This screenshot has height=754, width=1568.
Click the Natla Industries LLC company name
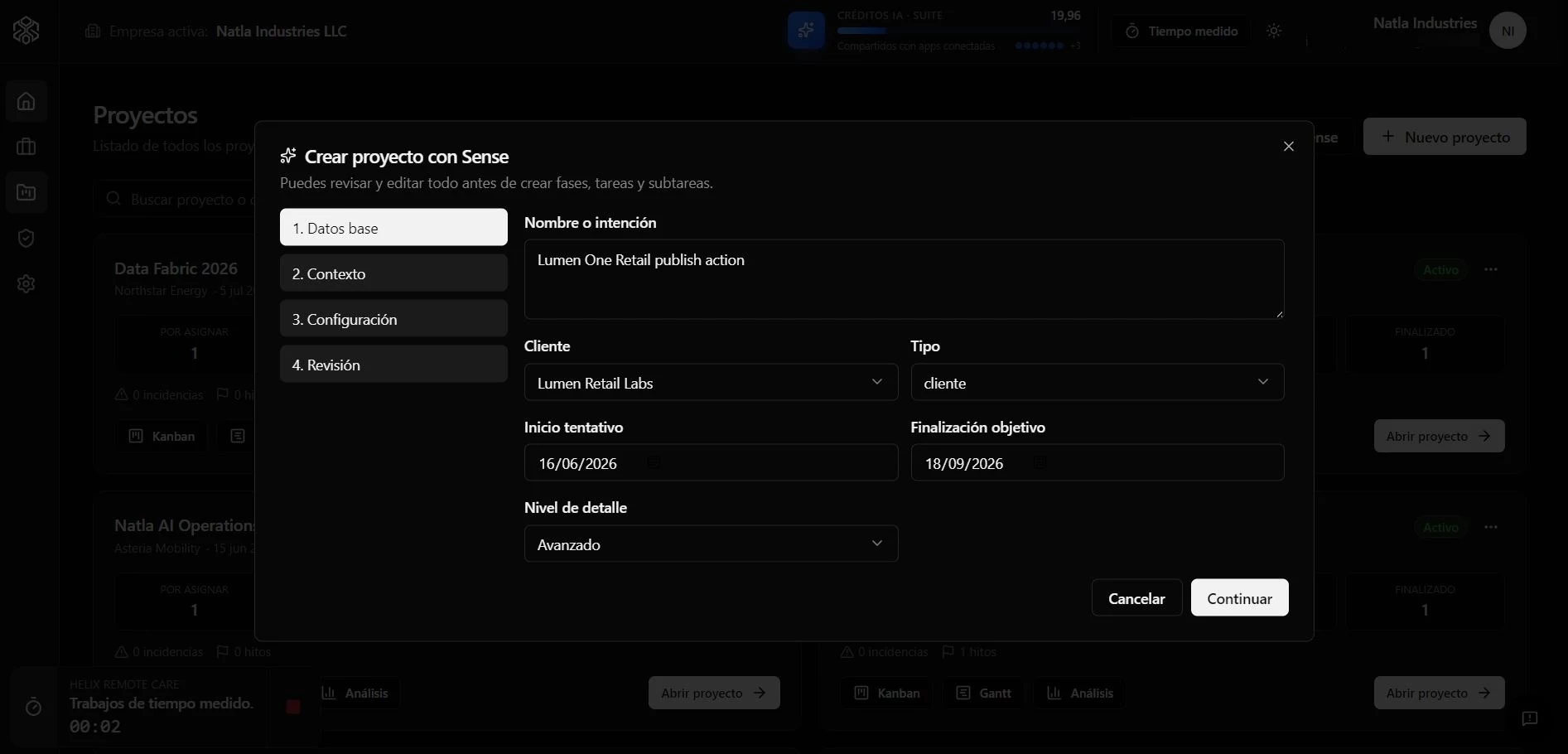(281, 31)
